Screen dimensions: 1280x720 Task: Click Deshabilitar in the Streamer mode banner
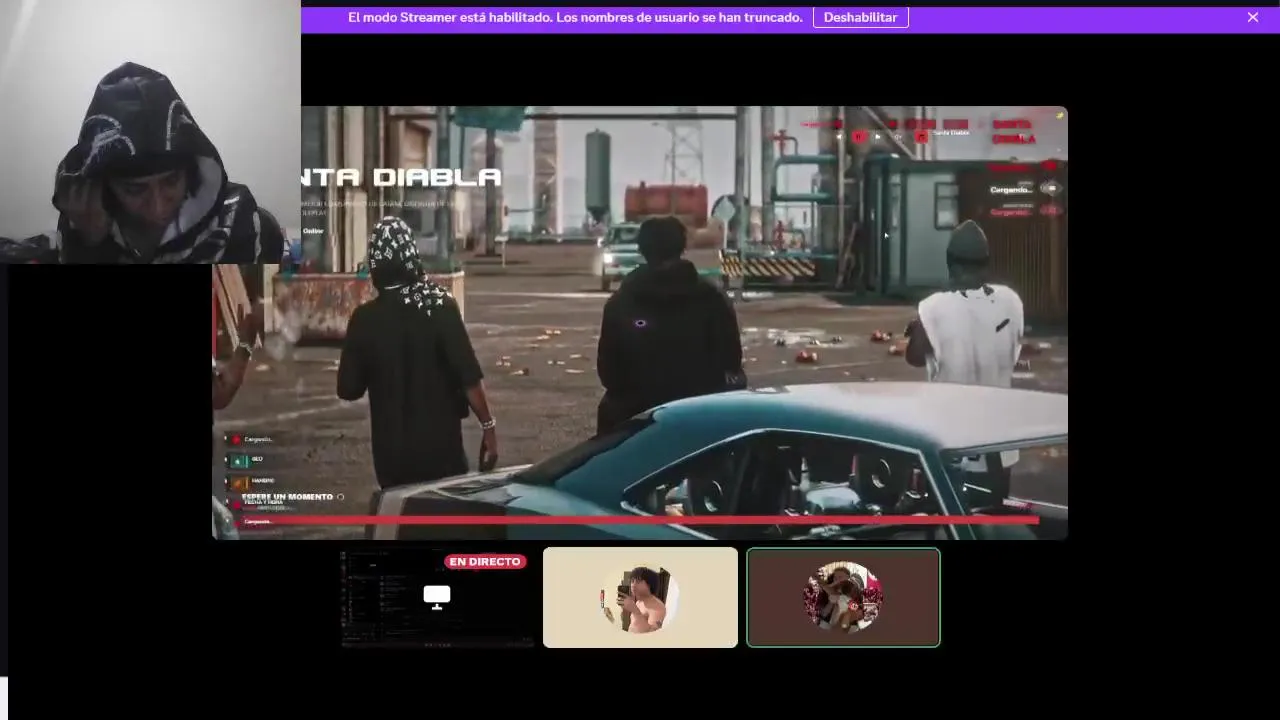click(x=860, y=17)
